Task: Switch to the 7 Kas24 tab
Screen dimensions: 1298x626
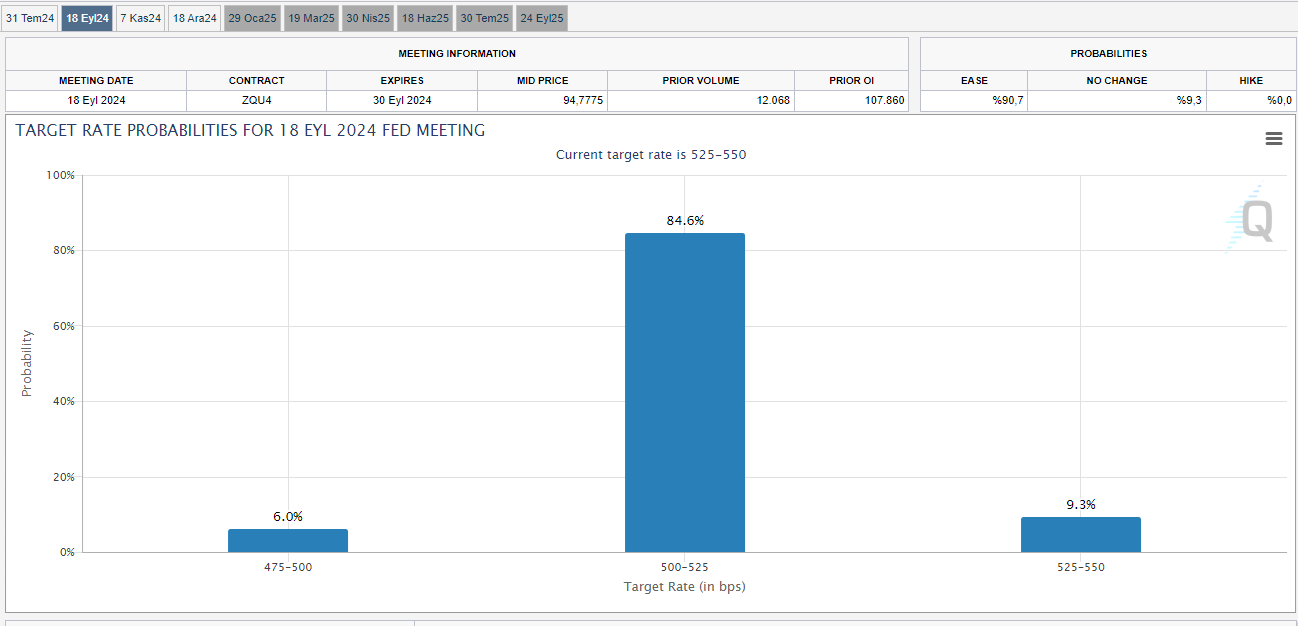Action: (140, 18)
